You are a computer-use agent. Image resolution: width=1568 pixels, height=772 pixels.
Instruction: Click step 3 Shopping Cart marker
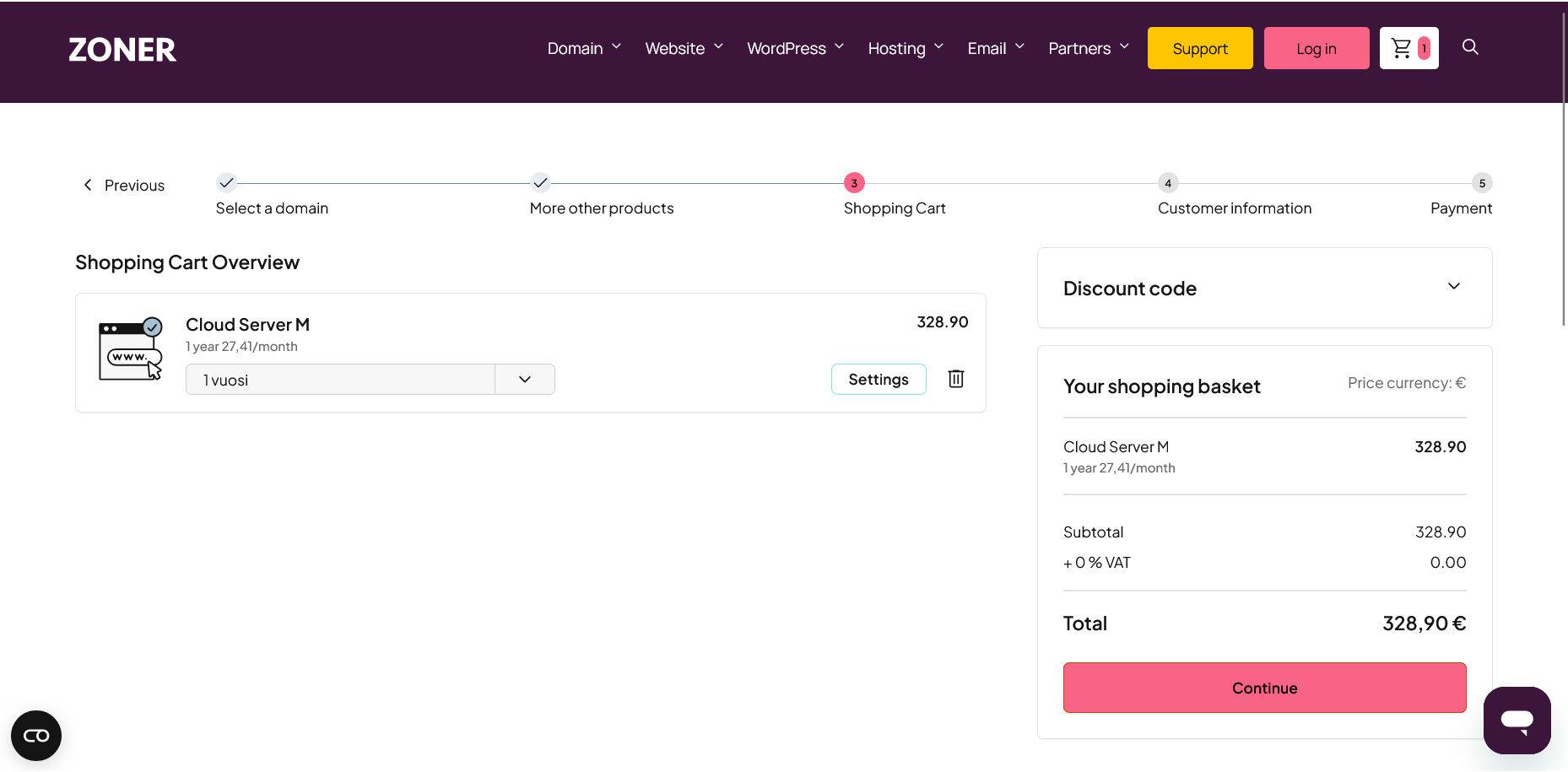tap(854, 183)
